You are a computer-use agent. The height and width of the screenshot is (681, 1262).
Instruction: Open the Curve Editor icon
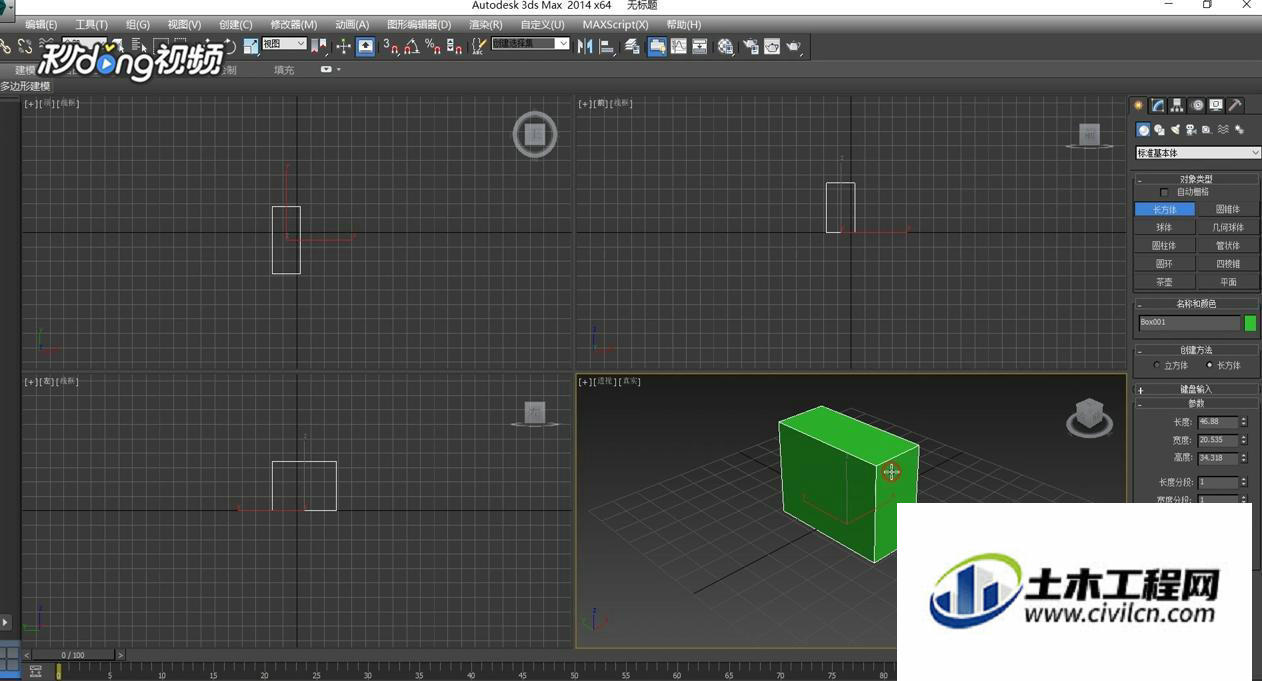coord(679,46)
